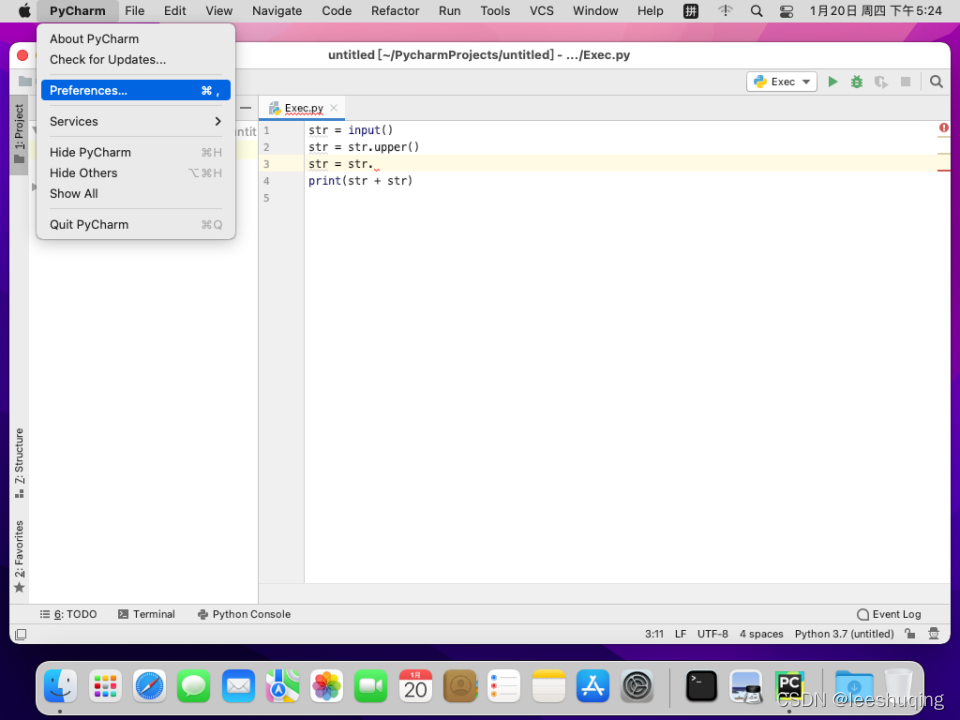Run the Exec configuration with green play button

(832, 81)
